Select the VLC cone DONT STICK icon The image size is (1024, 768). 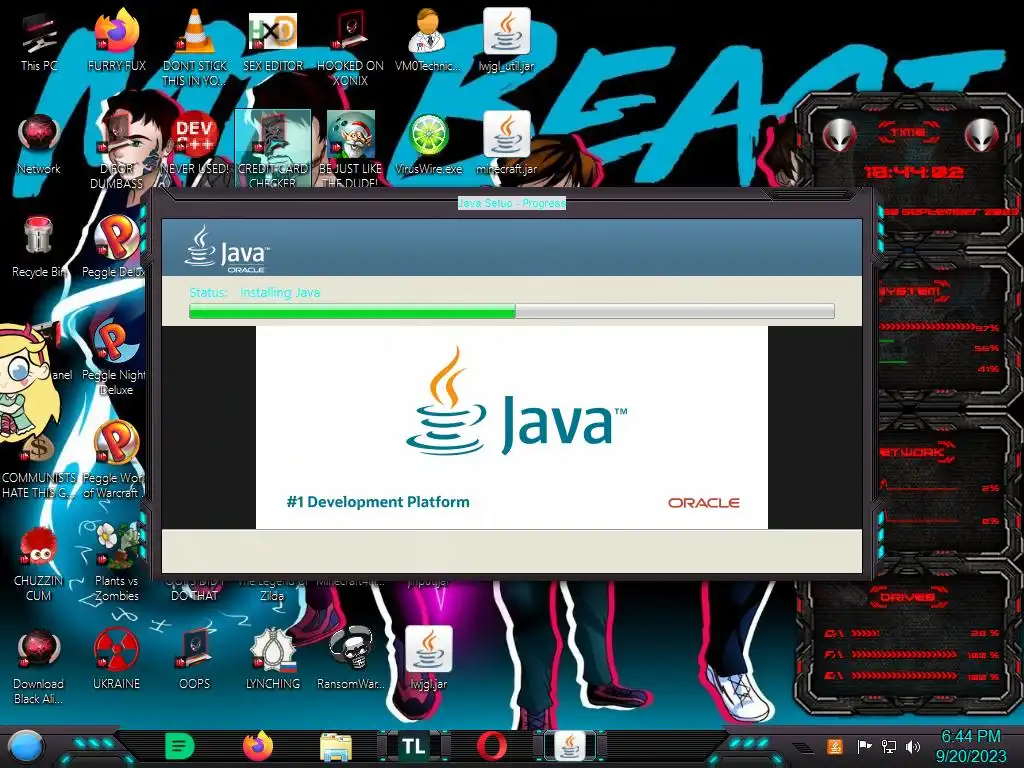(x=195, y=47)
